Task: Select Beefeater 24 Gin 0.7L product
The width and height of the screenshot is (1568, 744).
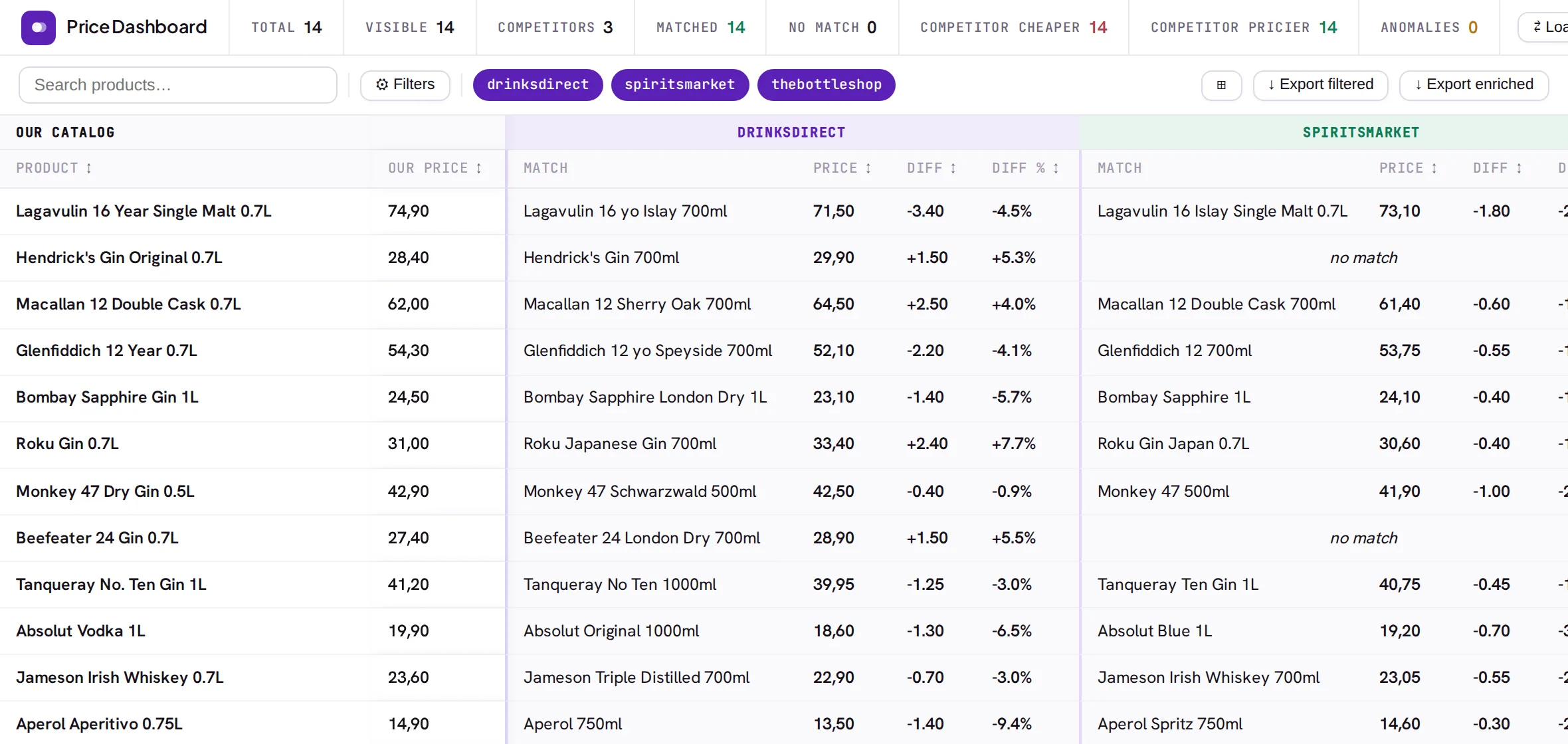Action: pyautogui.click(x=97, y=538)
